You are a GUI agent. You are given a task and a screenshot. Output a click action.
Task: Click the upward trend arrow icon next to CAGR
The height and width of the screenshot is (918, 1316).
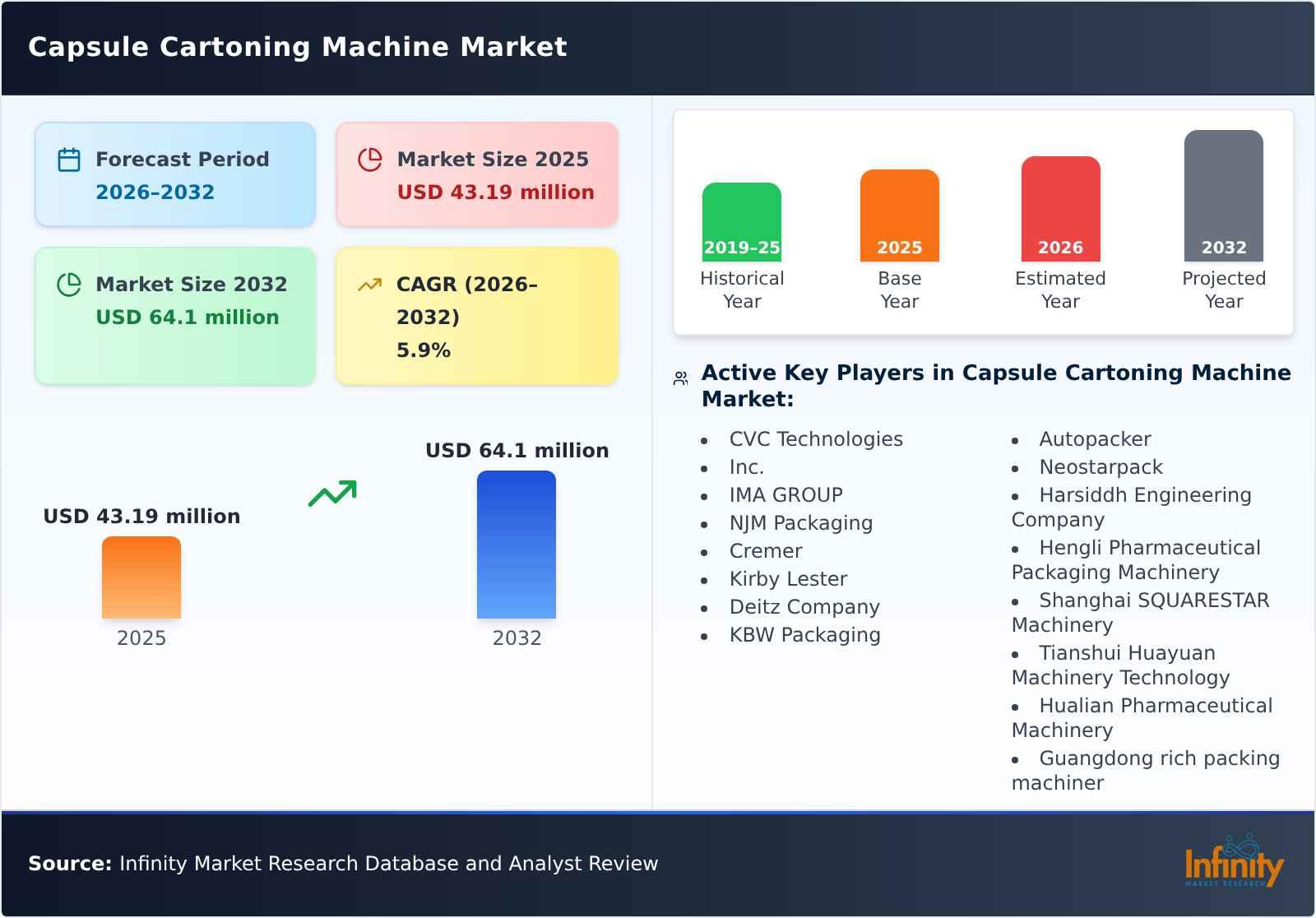tap(370, 283)
